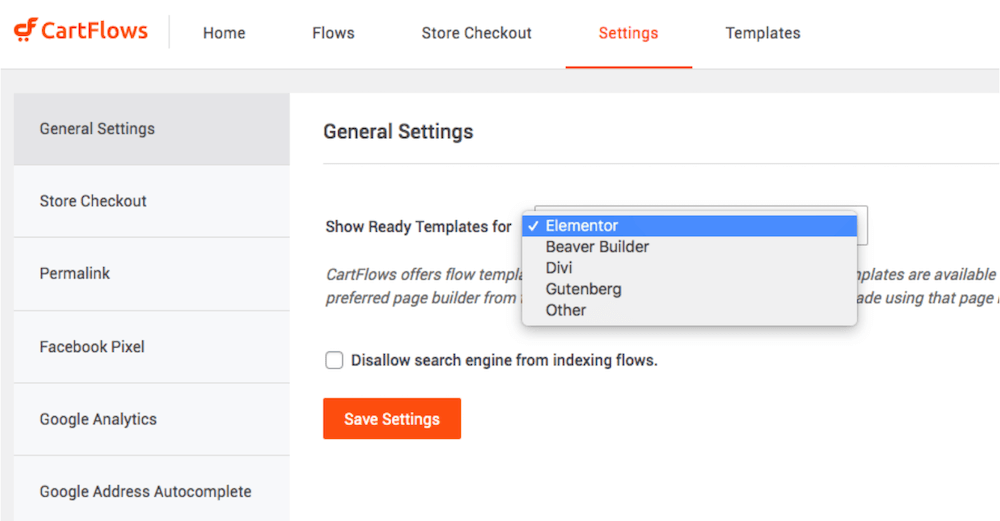The image size is (1000, 521).
Task: Click the General Settings heading
Action: (399, 131)
